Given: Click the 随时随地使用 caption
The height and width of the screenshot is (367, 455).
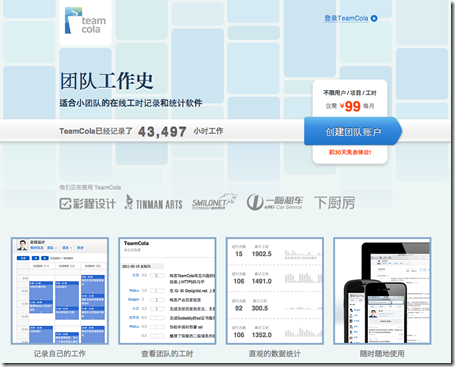Looking at the screenshot, I should click(x=382, y=354).
